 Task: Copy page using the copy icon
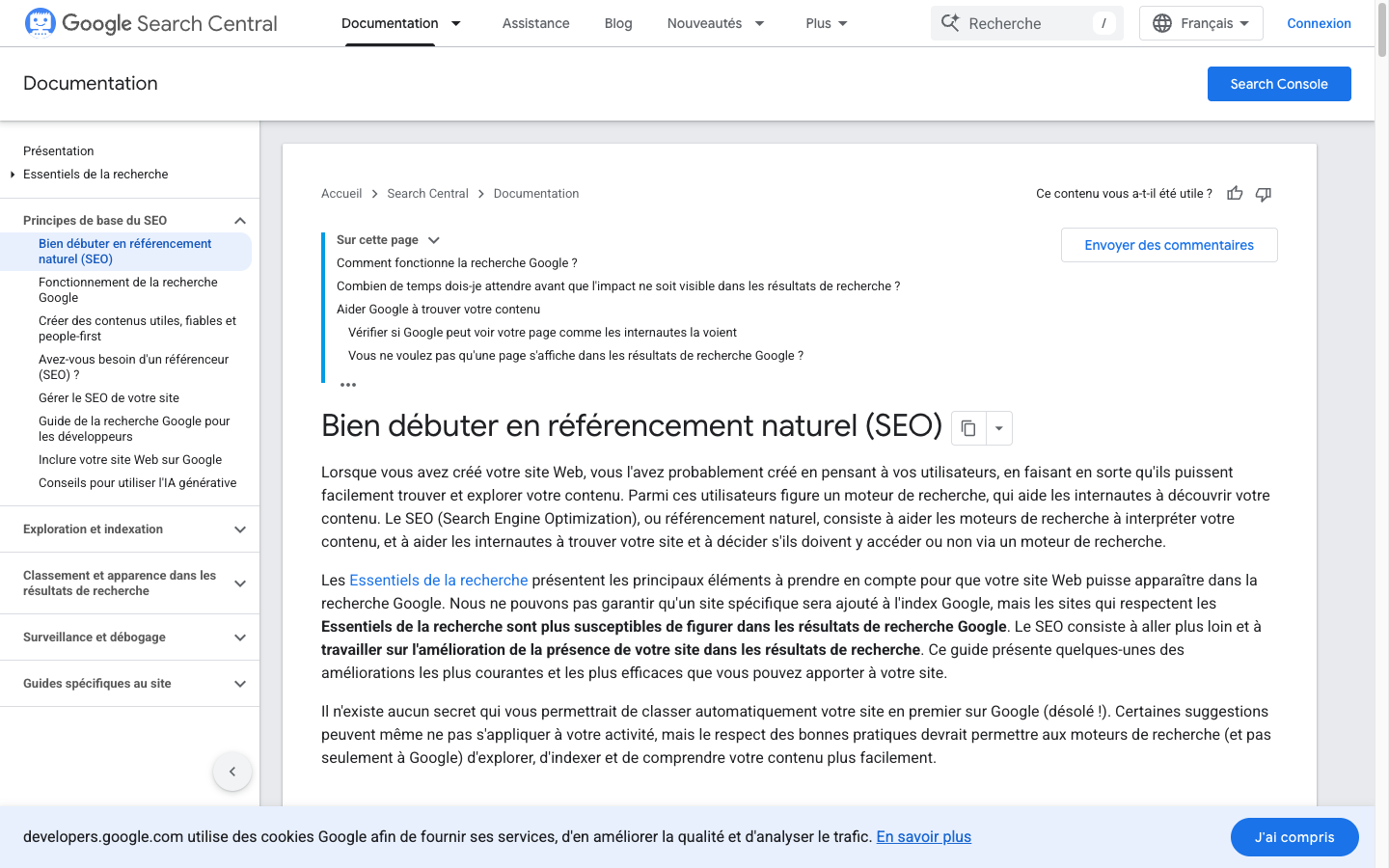click(x=968, y=428)
